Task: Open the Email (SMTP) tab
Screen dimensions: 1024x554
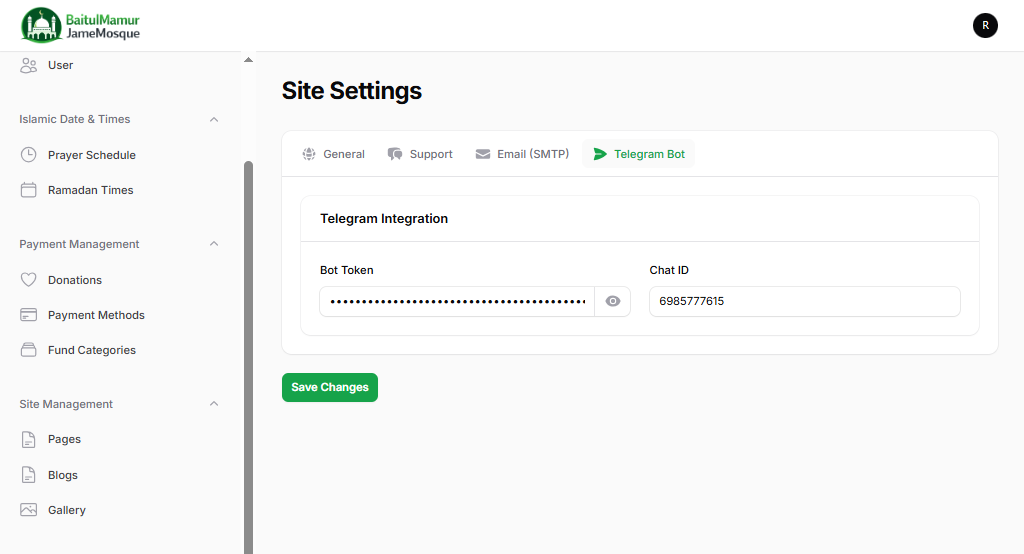Action: [522, 154]
